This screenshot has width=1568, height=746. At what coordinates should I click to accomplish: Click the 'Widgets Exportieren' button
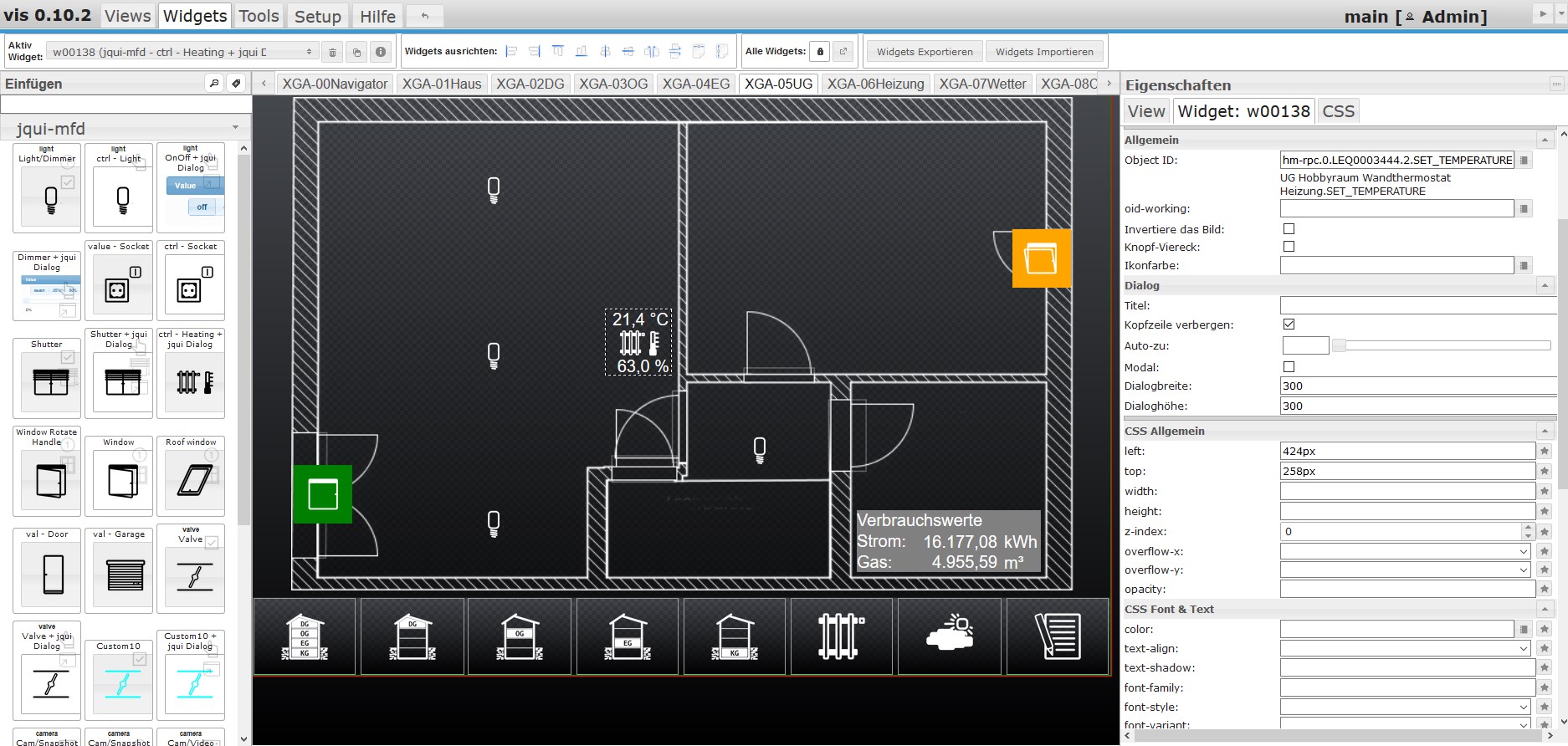pos(925,52)
